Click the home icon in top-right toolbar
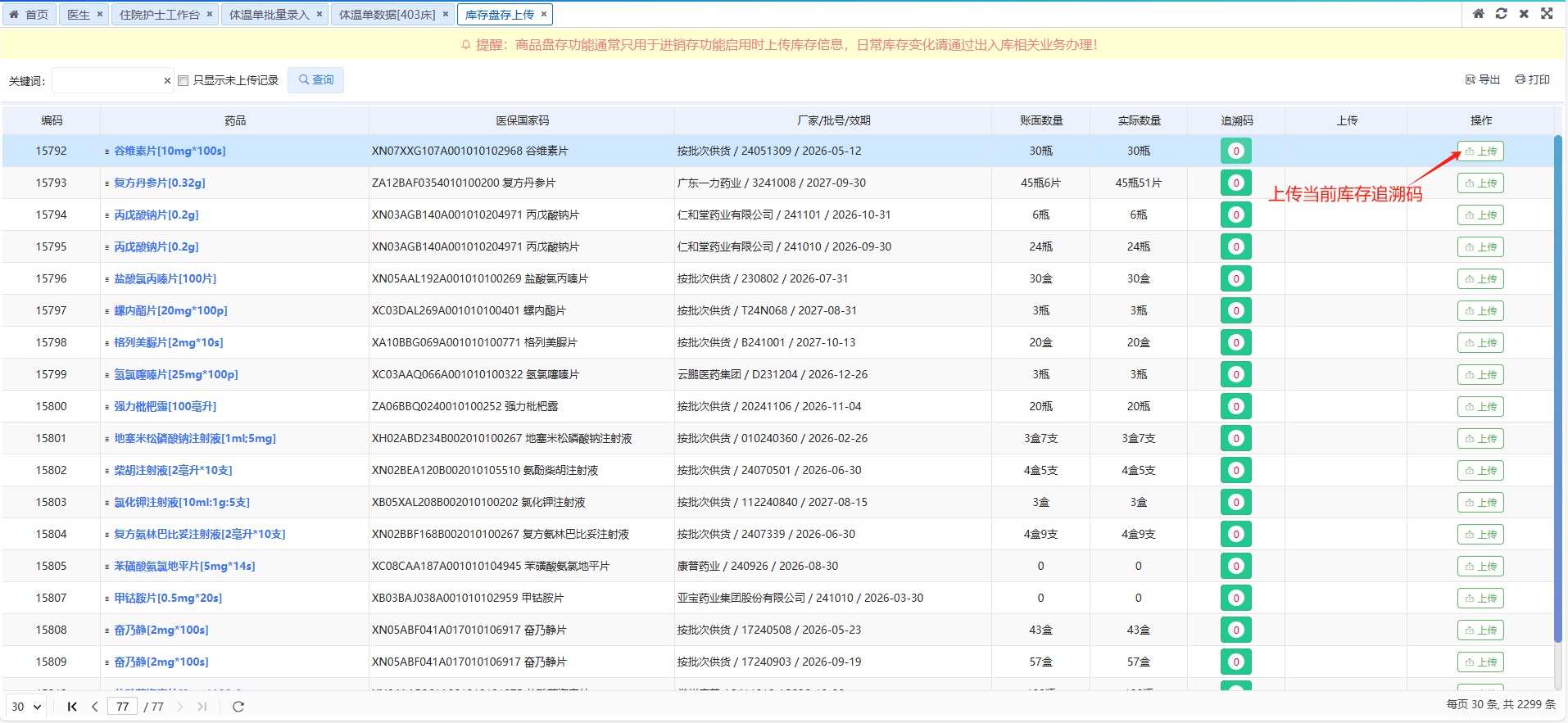 point(1478,13)
